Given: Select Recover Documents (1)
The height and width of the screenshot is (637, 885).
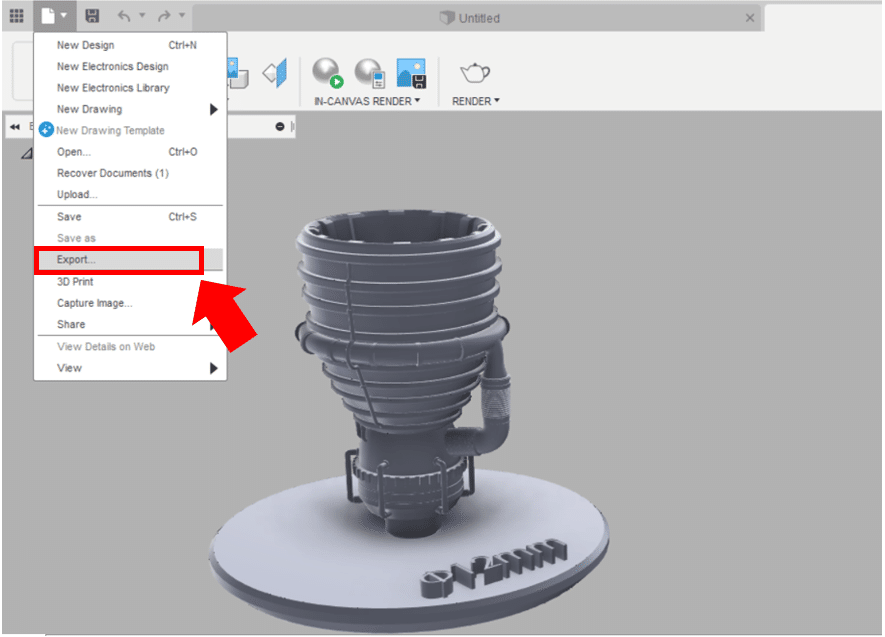Looking at the screenshot, I should pyautogui.click(x=130, y=173).
